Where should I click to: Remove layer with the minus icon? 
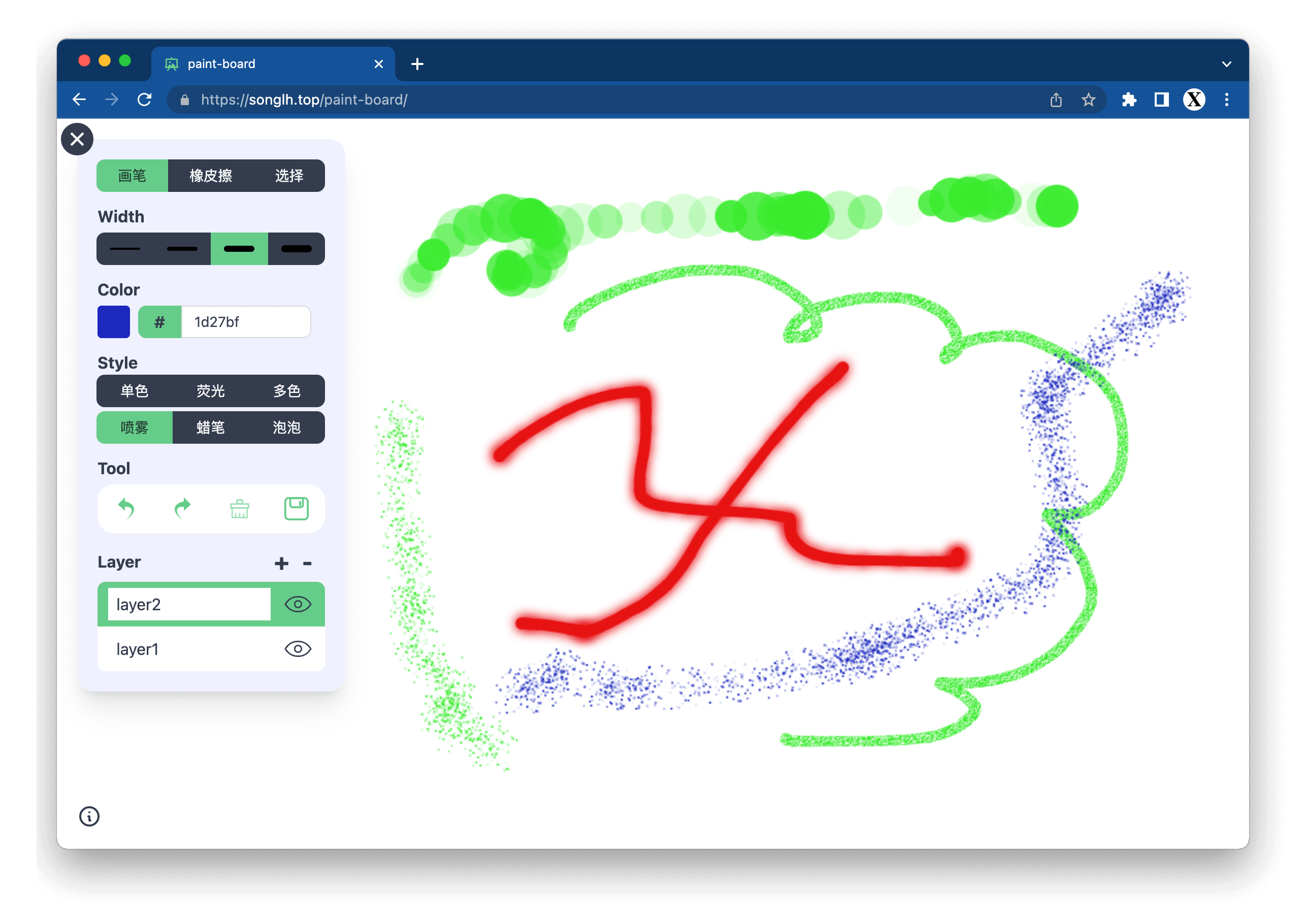307,563
